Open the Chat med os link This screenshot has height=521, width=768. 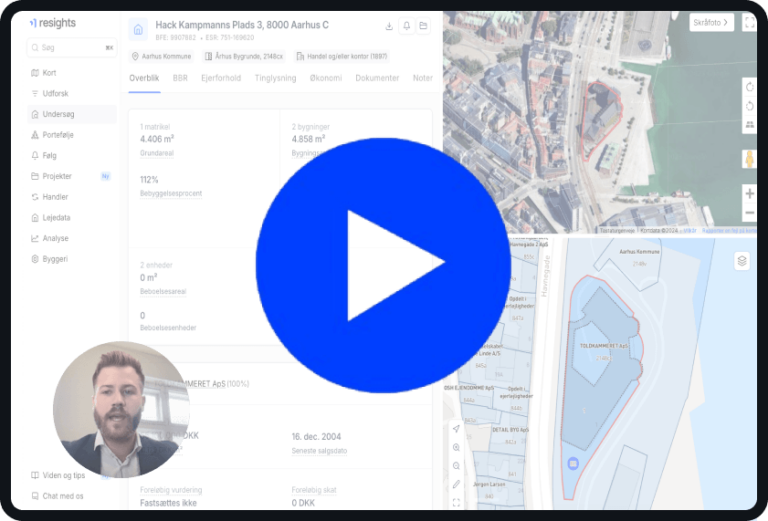[62, 496]
